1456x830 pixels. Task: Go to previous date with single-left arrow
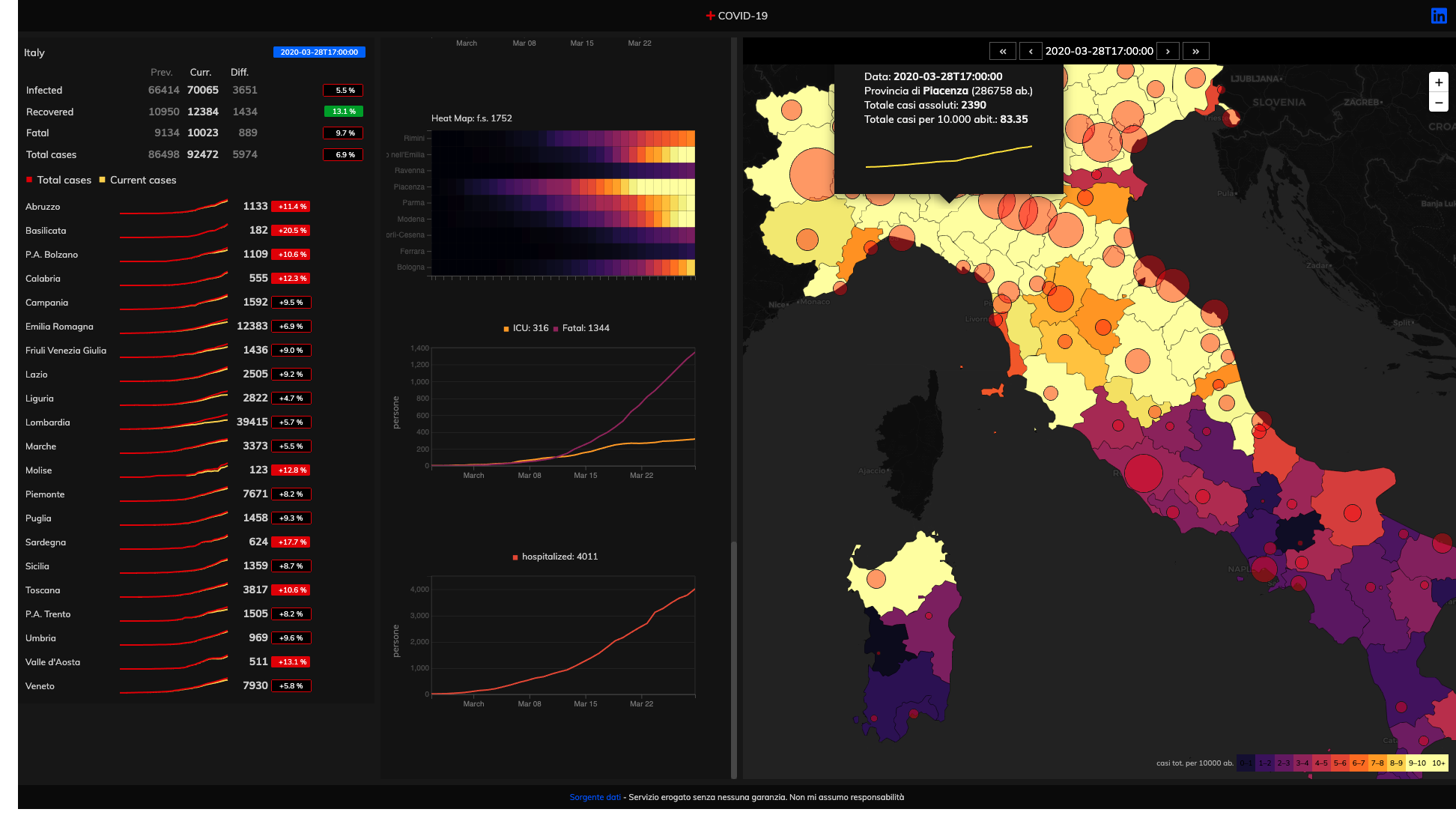(x=1031, y=51)
